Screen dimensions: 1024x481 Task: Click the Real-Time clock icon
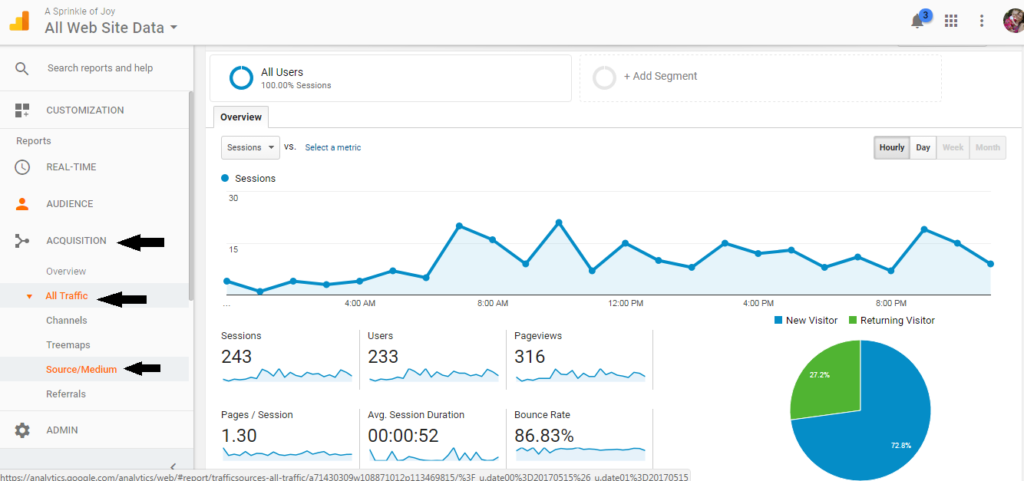pyautogui.click(x=22, y=167)
